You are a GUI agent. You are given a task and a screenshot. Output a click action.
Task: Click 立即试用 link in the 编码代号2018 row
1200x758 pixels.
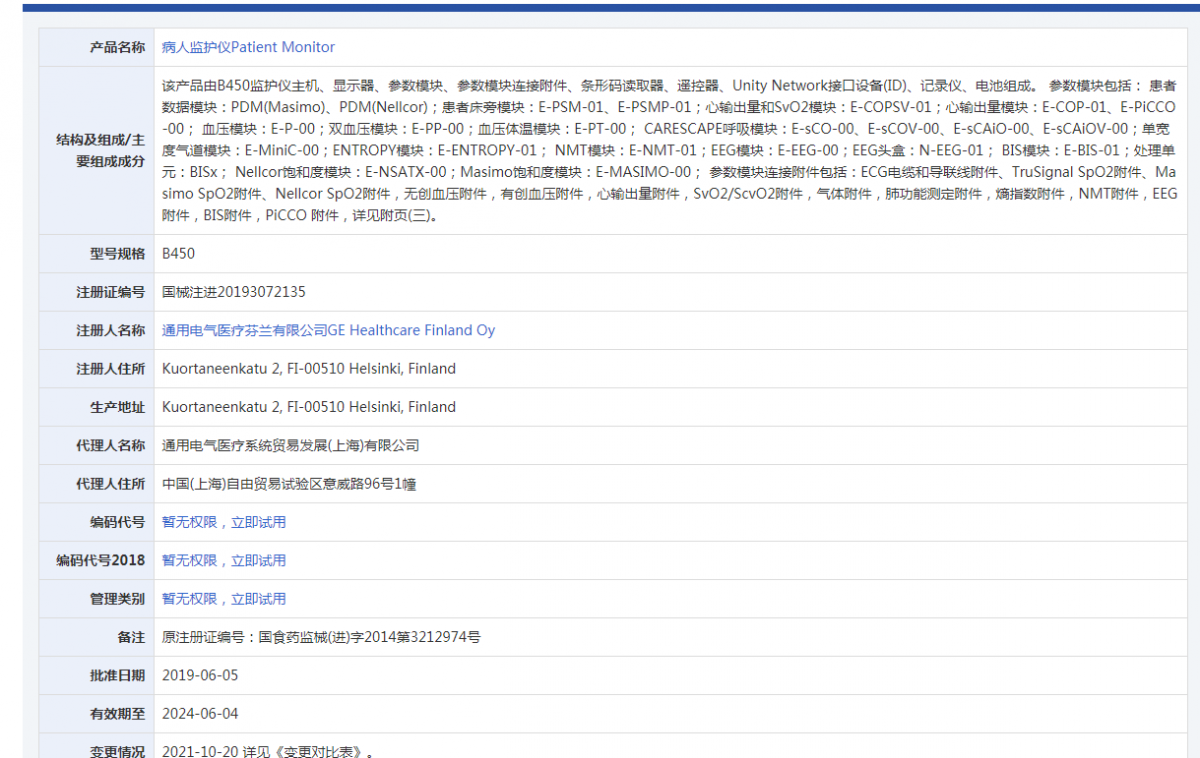[258, 560]
